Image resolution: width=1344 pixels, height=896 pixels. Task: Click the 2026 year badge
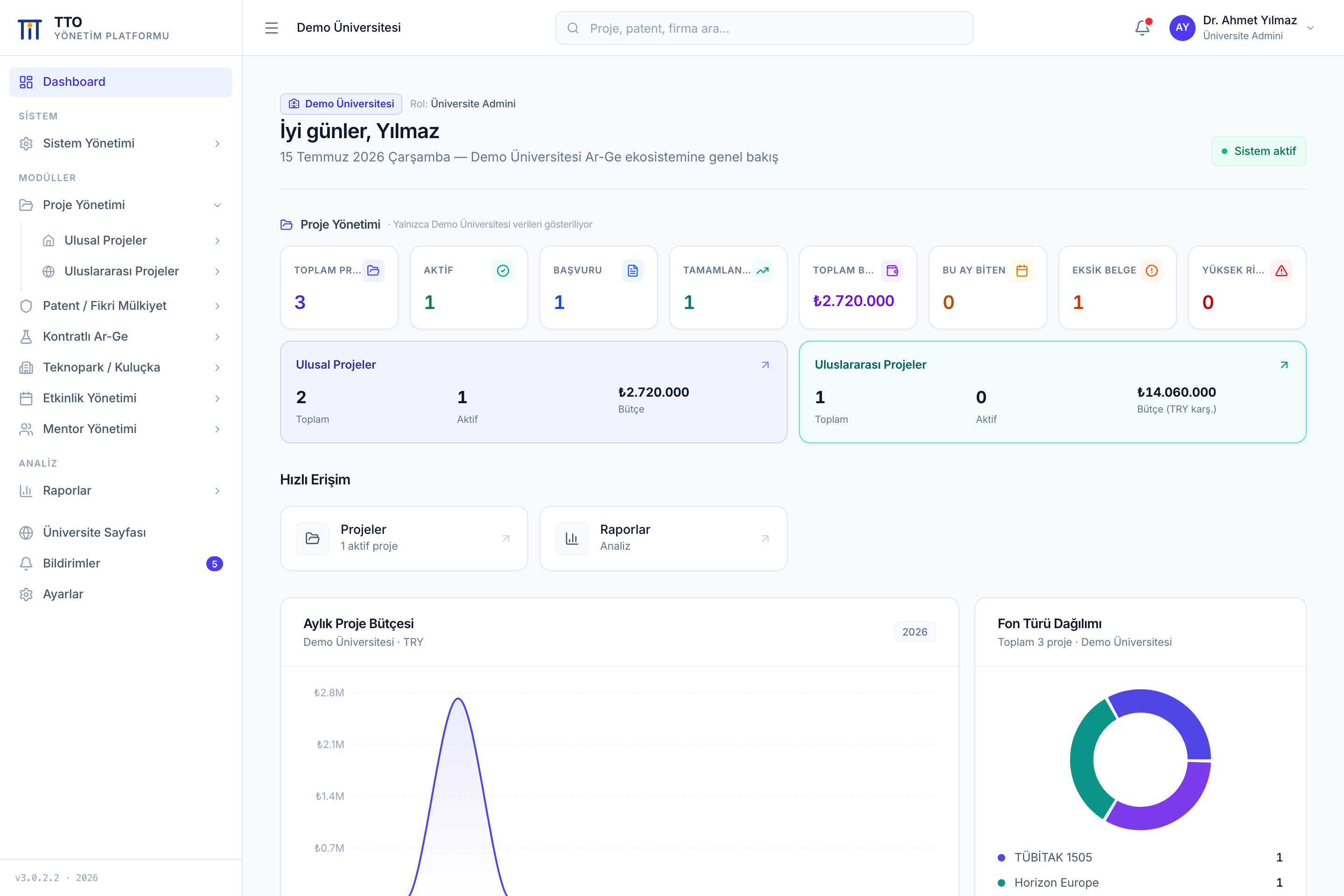coord(914,632)
